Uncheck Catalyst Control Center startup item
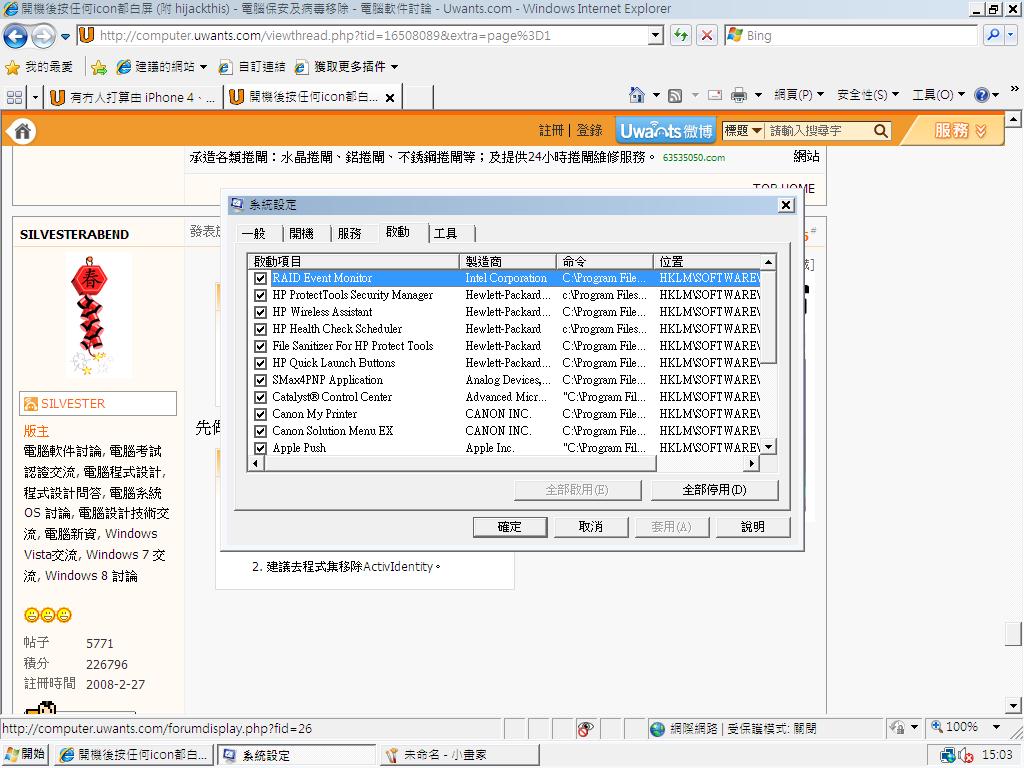This screenshot has width=1024, height=768. click(261, 397)
